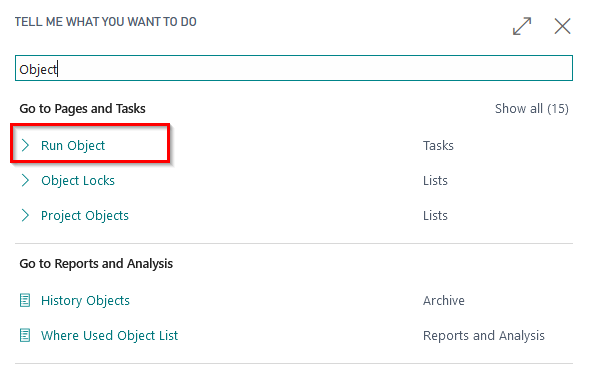589x376 pixels.
Task: Open the Project Objects list
Action: click(85, 216)
